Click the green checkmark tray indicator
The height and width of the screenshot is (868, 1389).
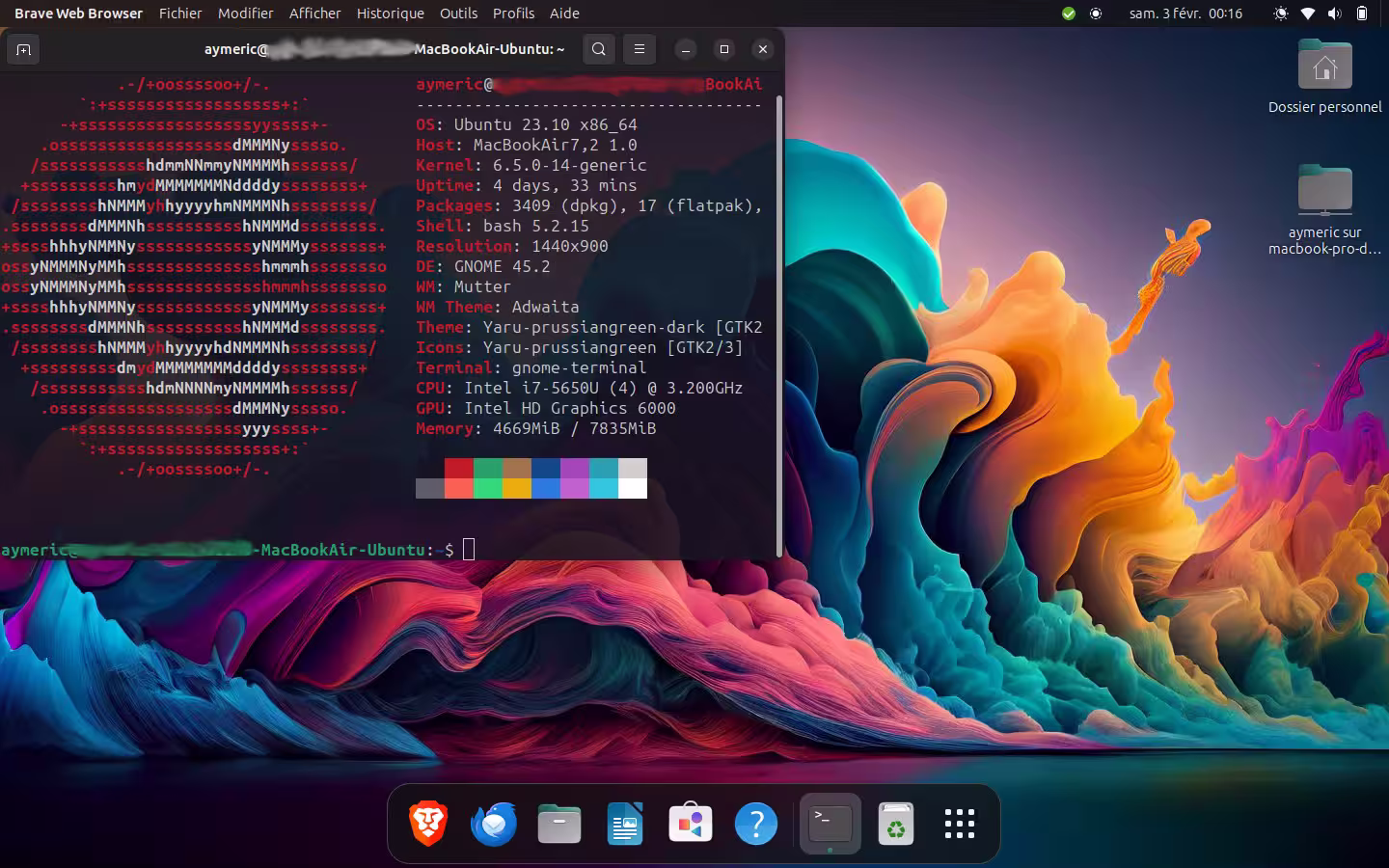(1069, 14)
